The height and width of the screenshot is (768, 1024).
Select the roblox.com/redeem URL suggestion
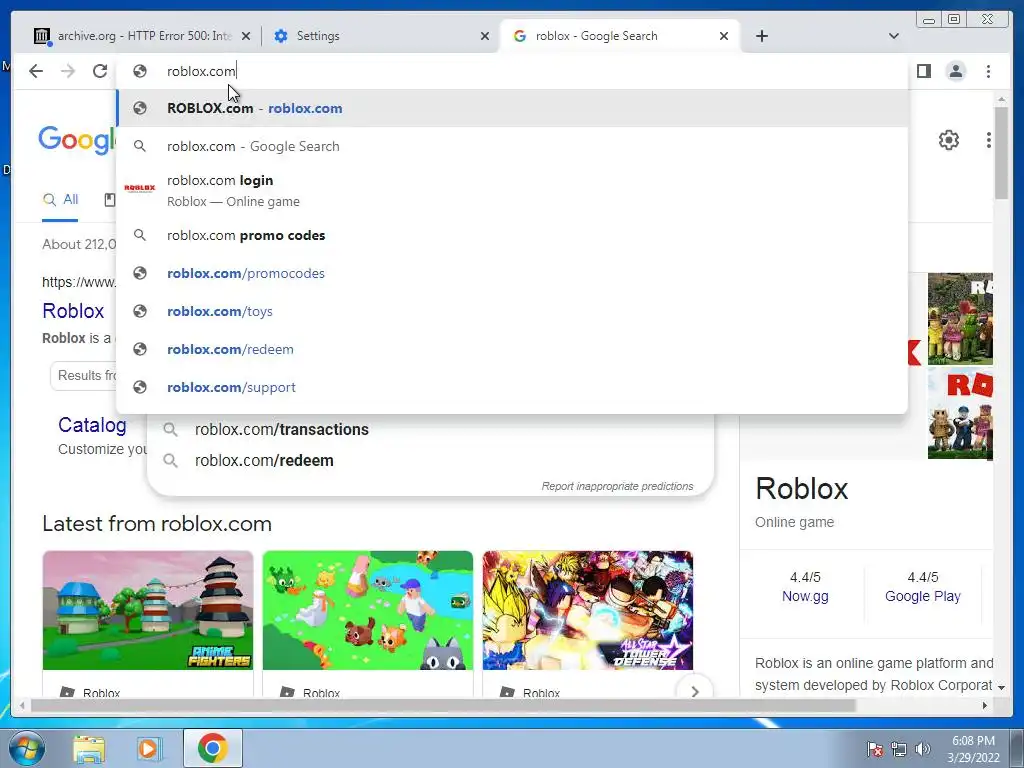513,349
